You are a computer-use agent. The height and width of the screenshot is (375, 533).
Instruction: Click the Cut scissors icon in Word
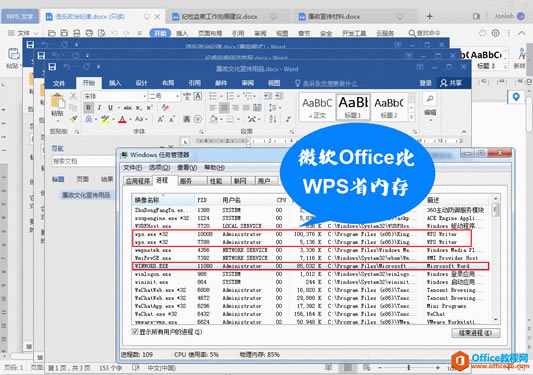pyautogui.click(x=73, y=97)
